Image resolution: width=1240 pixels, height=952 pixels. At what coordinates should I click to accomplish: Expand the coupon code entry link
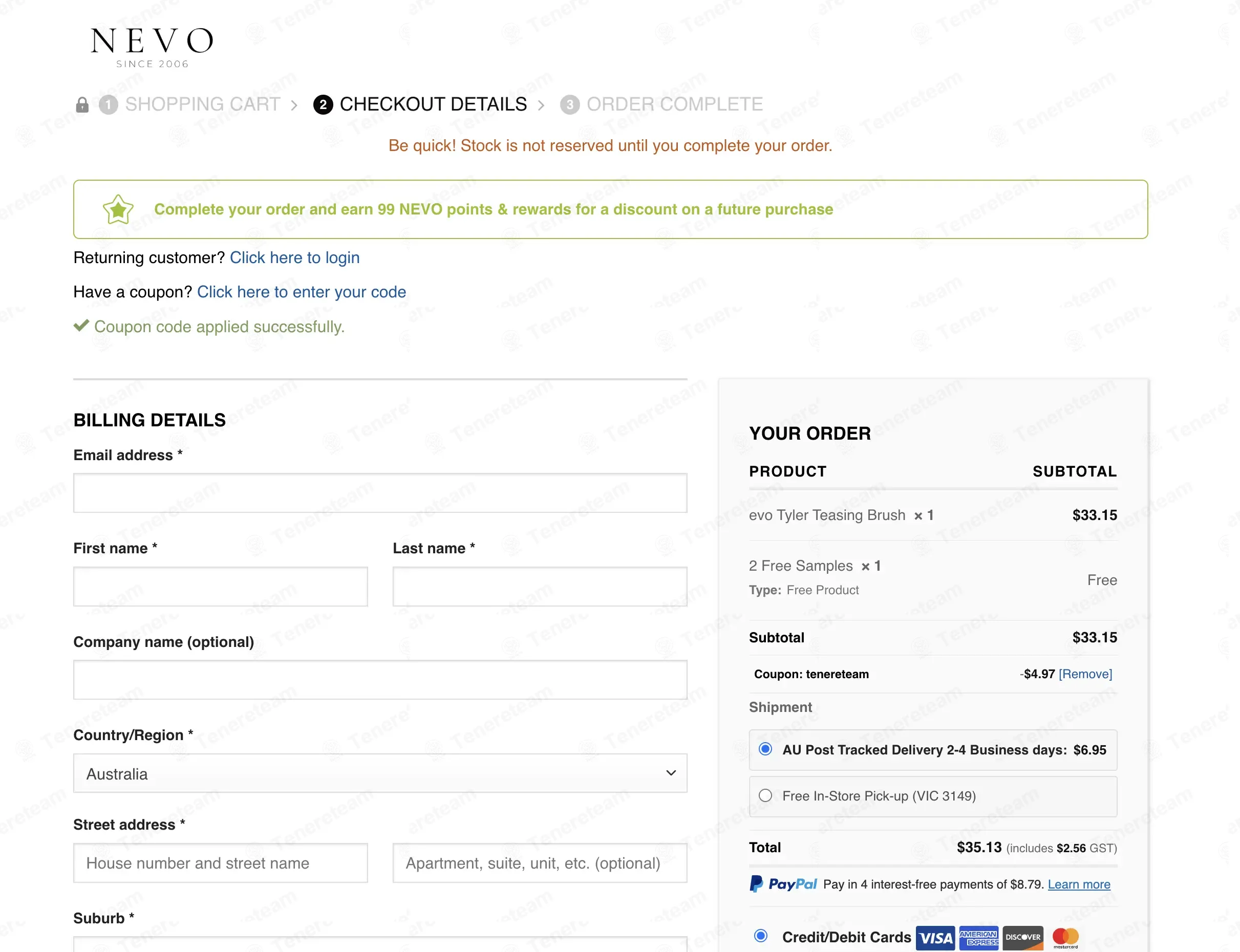(x=302, y=292)
